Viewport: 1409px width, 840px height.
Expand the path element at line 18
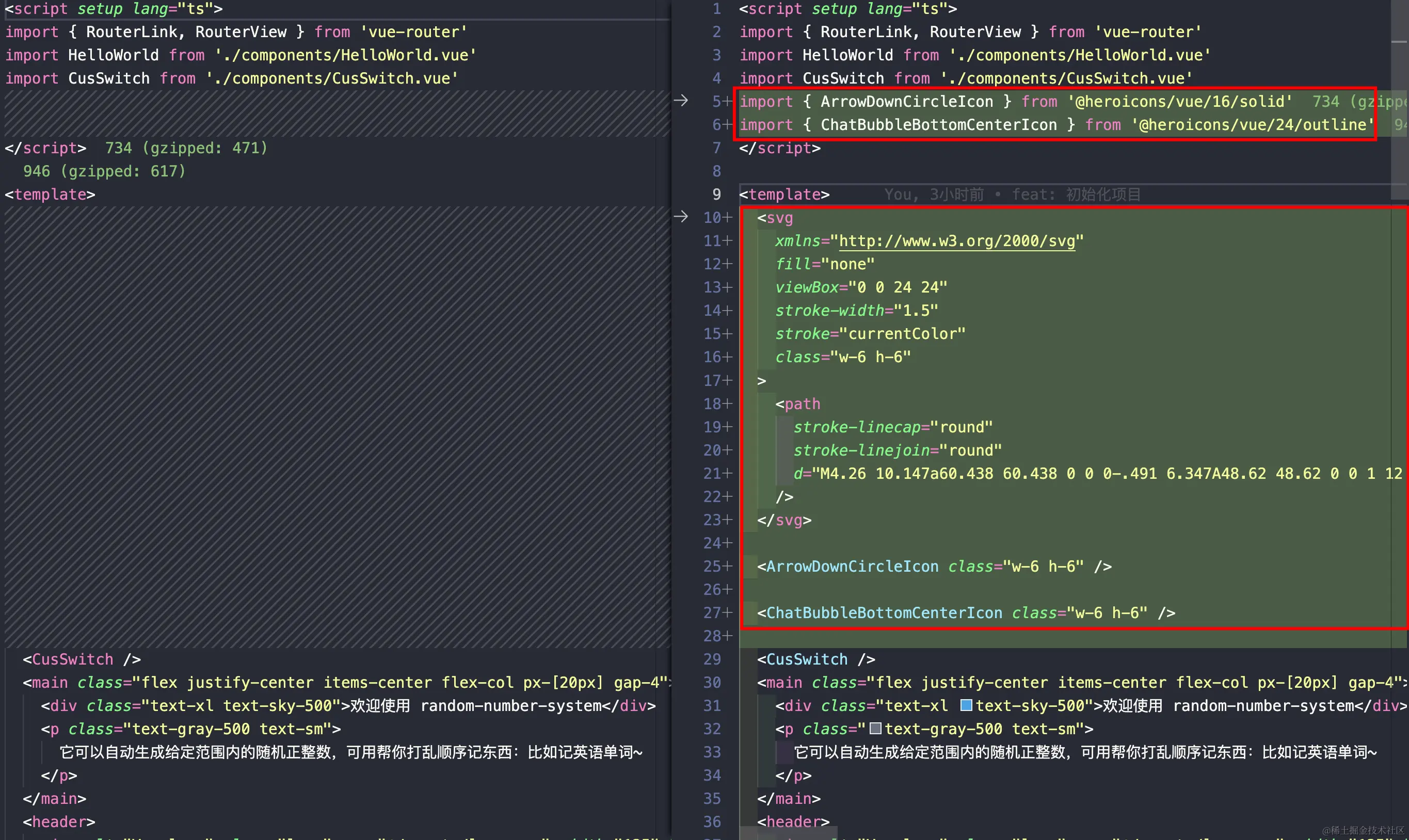coord(799,403)
